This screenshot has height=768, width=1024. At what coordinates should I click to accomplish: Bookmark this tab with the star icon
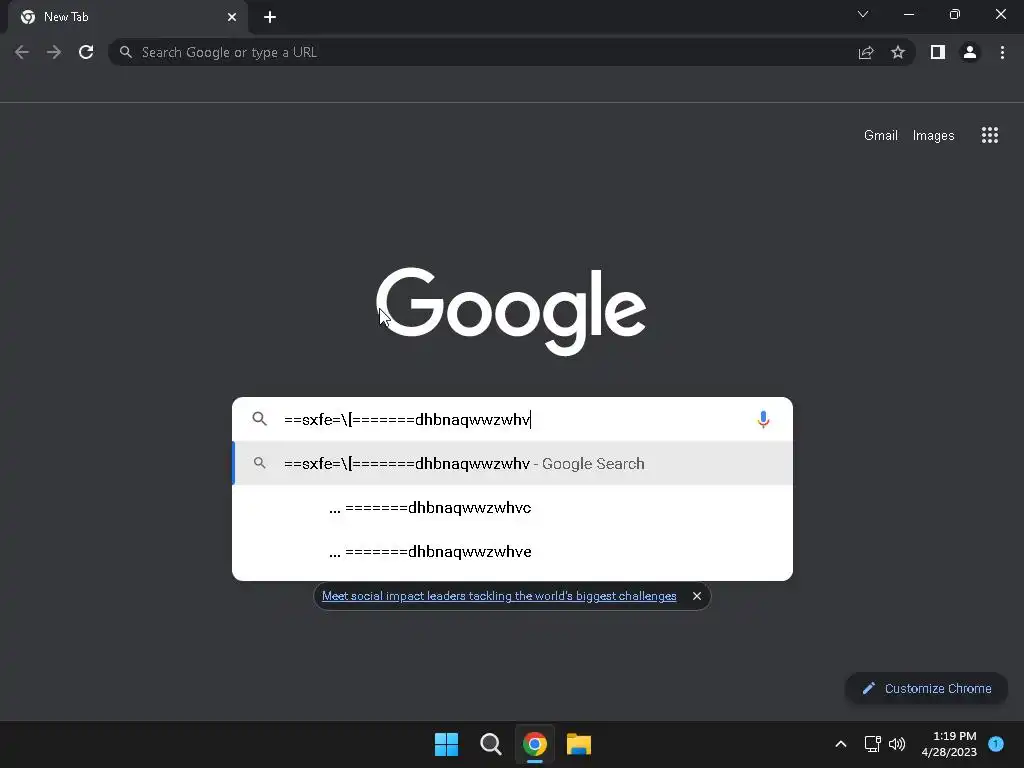click(898, 52)
